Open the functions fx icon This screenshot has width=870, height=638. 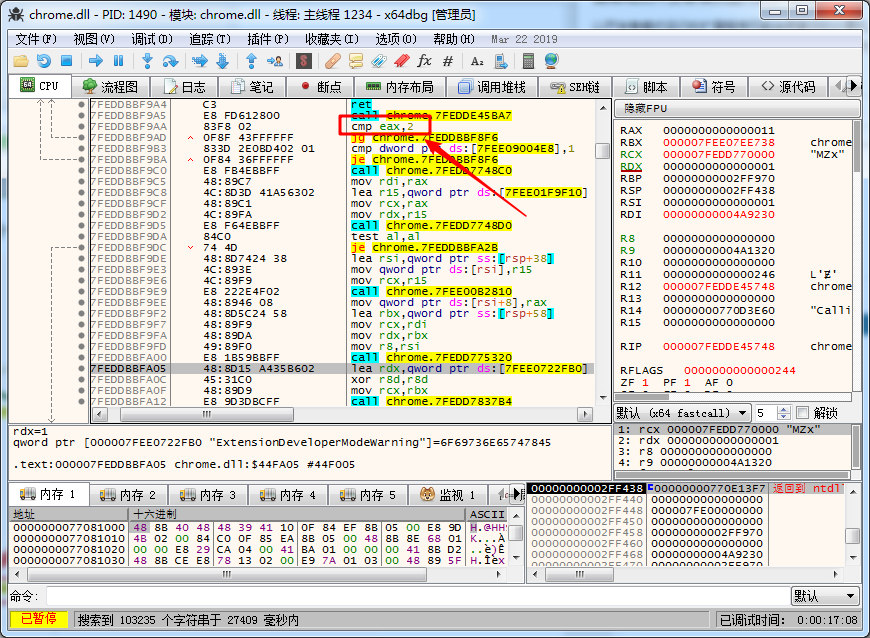point(424,61)
